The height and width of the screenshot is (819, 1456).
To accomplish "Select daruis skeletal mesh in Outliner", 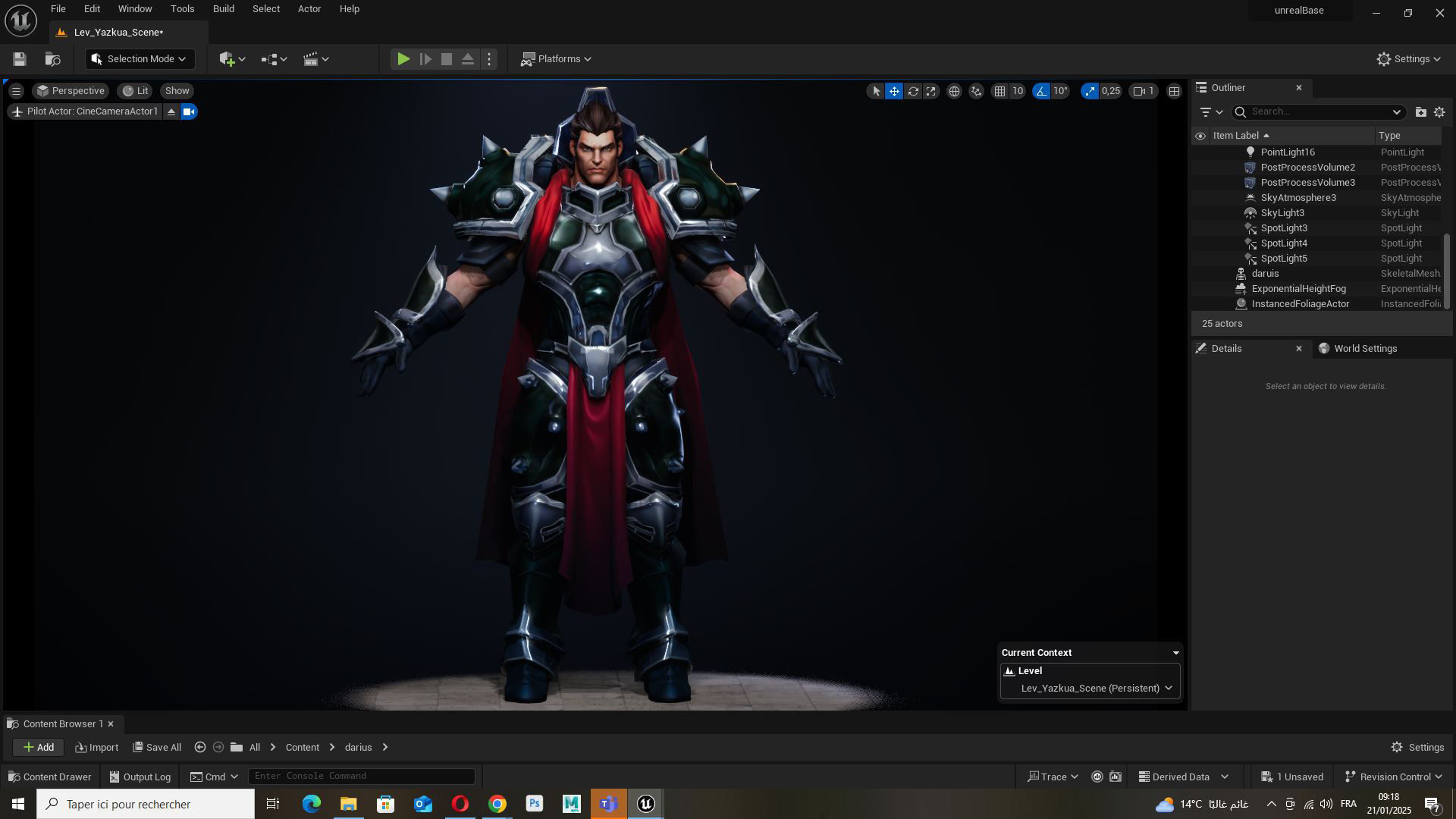I will point(1265,274).
